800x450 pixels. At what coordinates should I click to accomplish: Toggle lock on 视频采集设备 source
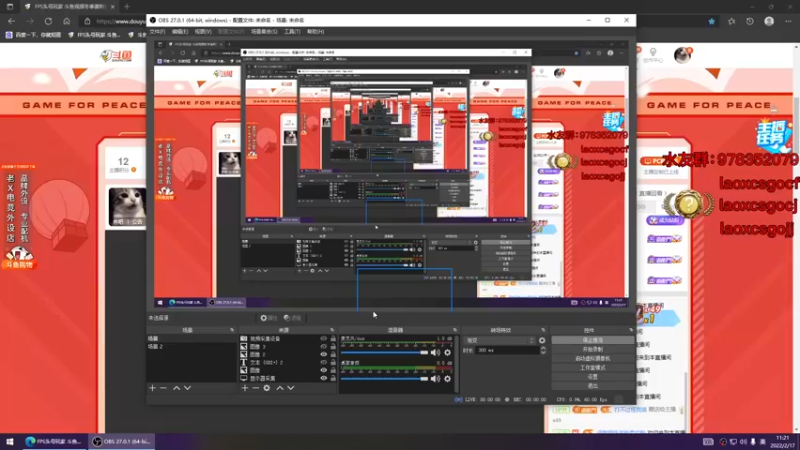[x=333, y=339]
